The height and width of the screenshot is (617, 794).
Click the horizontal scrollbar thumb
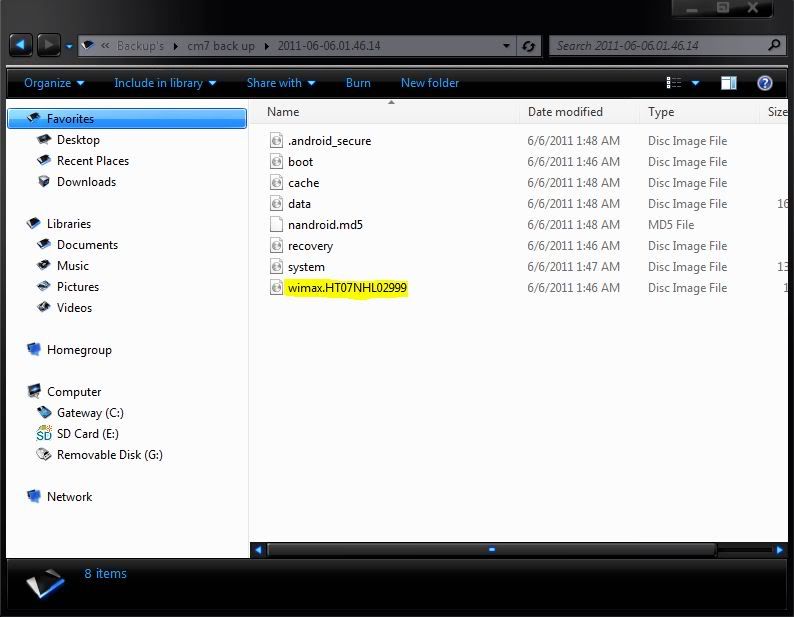(x=491, y=550)
